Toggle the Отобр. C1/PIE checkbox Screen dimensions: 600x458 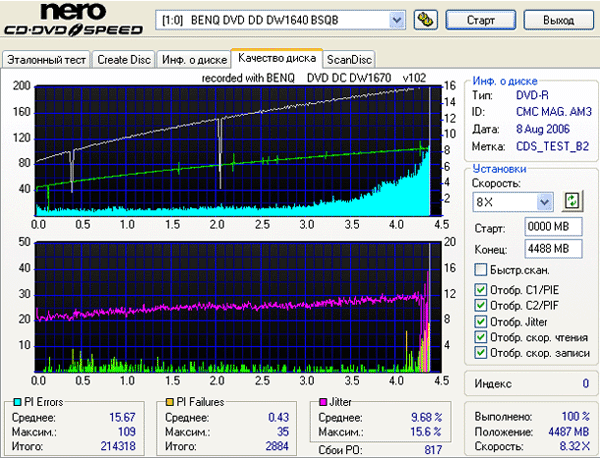(481, 291)
